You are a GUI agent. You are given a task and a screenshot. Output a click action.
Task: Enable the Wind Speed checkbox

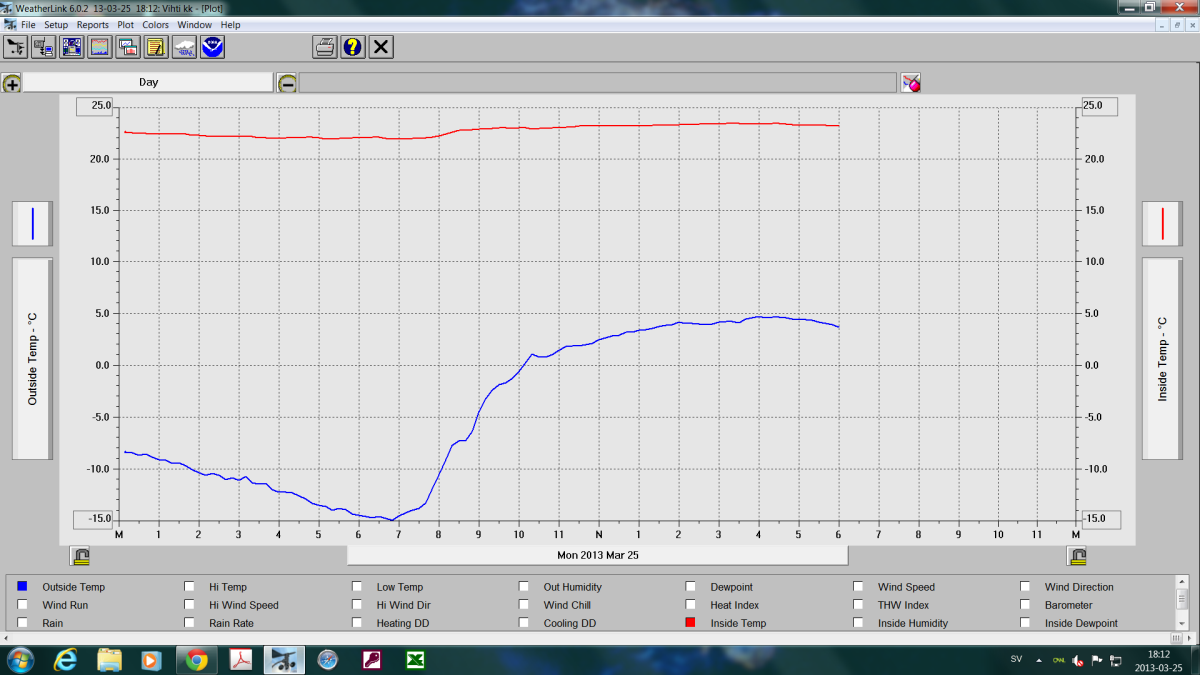pyautogui.click(x=858, y=587)
